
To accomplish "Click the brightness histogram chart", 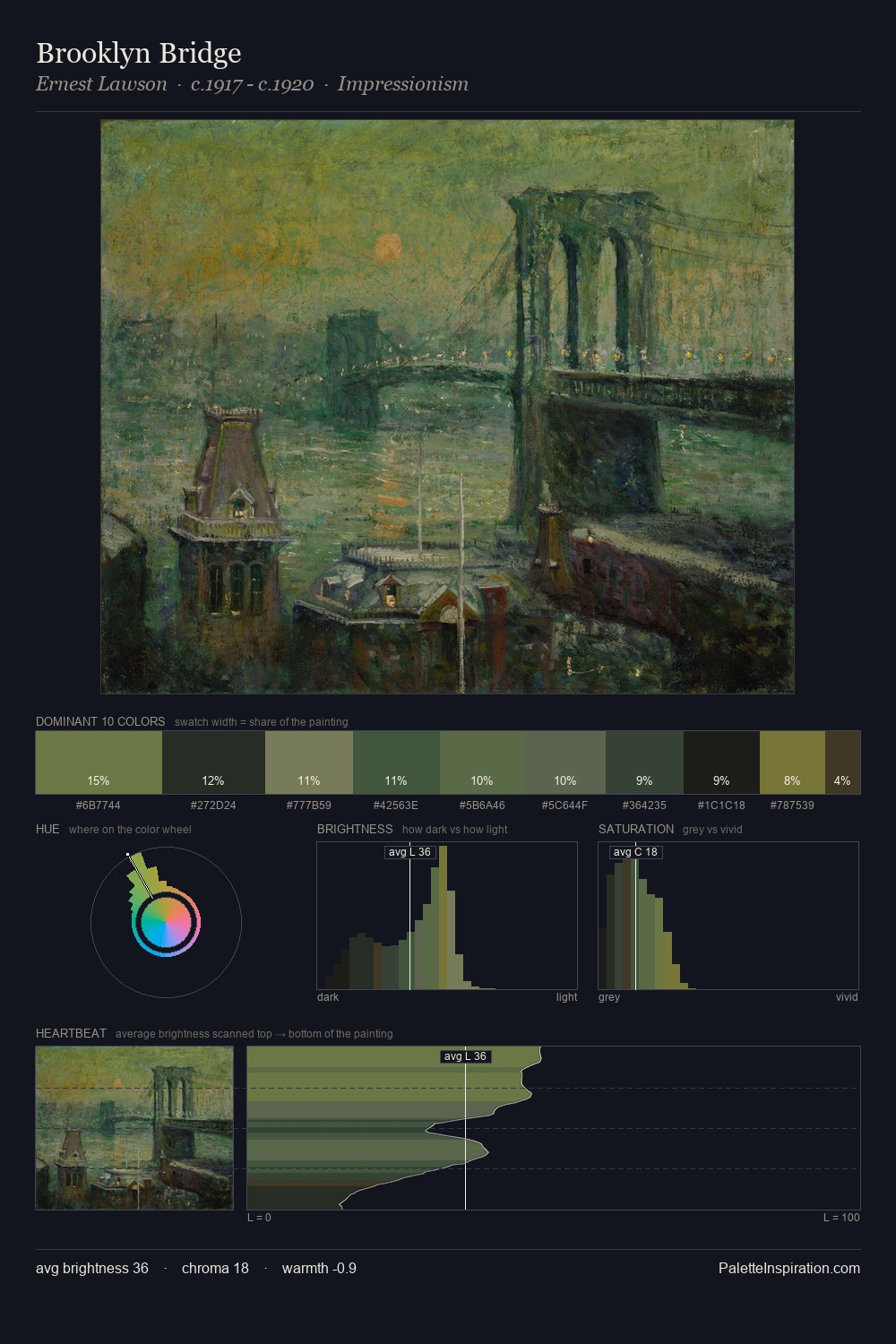I will [x=447, y=916].
